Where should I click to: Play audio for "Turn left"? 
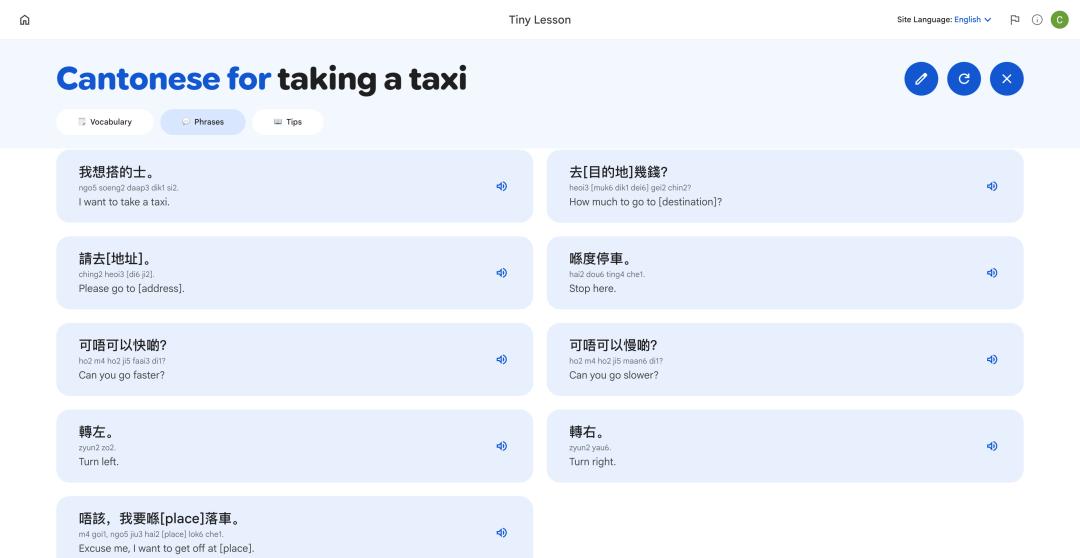point(501,446)
